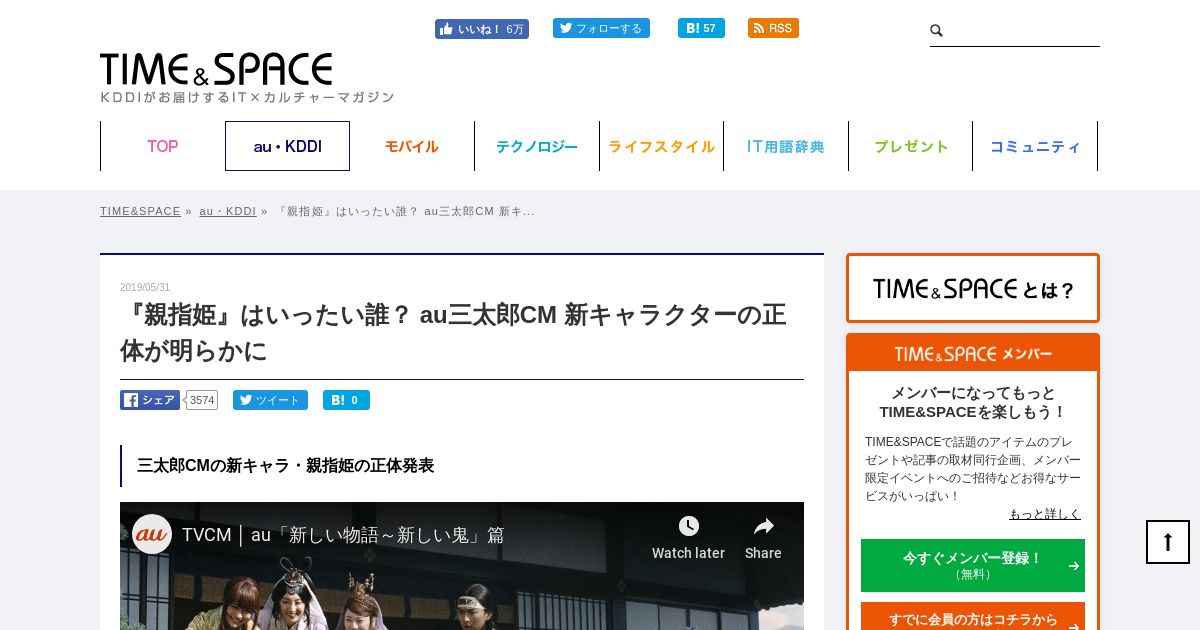Click the Facebook いいね! like button
1200x630 pixels.
pos(481,29)
